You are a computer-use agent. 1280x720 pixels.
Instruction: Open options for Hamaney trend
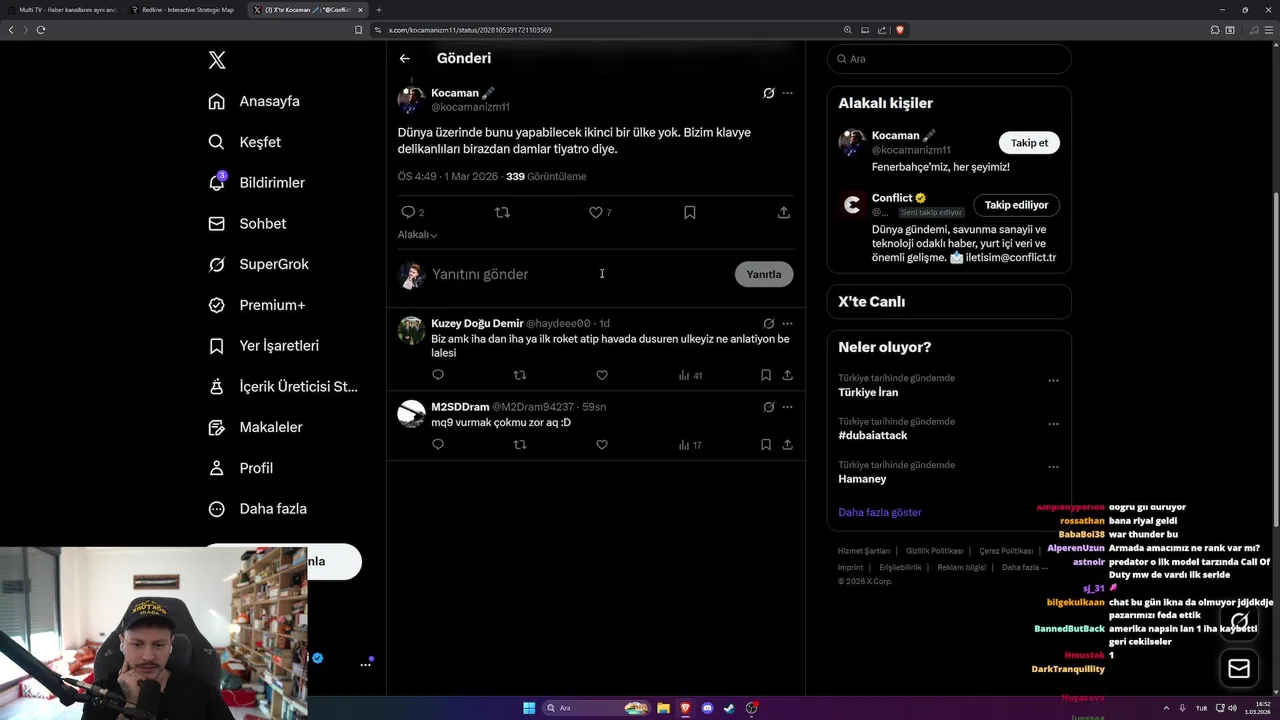click(x=1053, y=467)
